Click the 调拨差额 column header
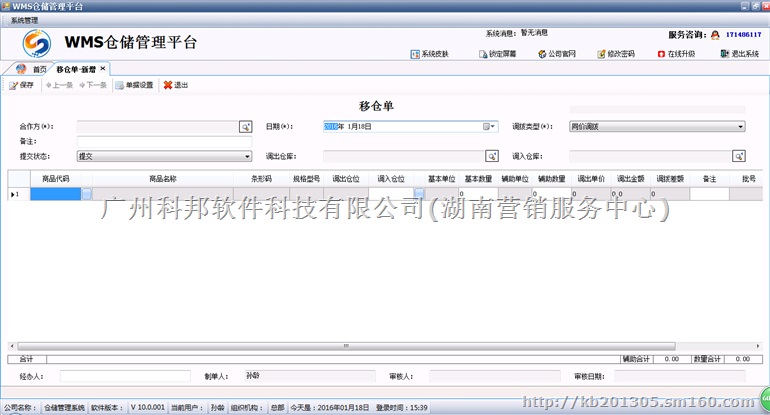 point(670,179)
